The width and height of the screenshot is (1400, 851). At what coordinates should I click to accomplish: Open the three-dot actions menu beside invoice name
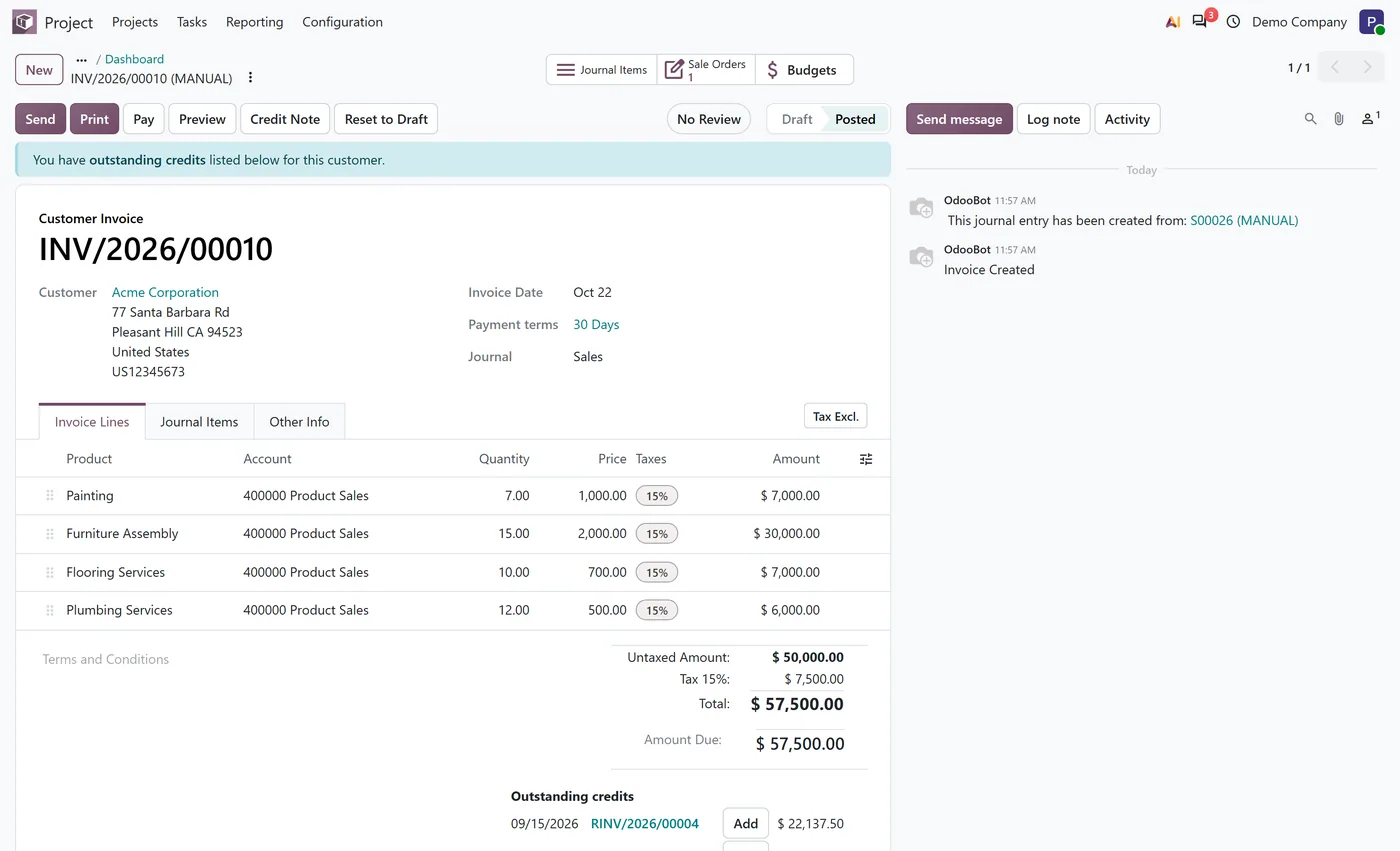(250, 78)
